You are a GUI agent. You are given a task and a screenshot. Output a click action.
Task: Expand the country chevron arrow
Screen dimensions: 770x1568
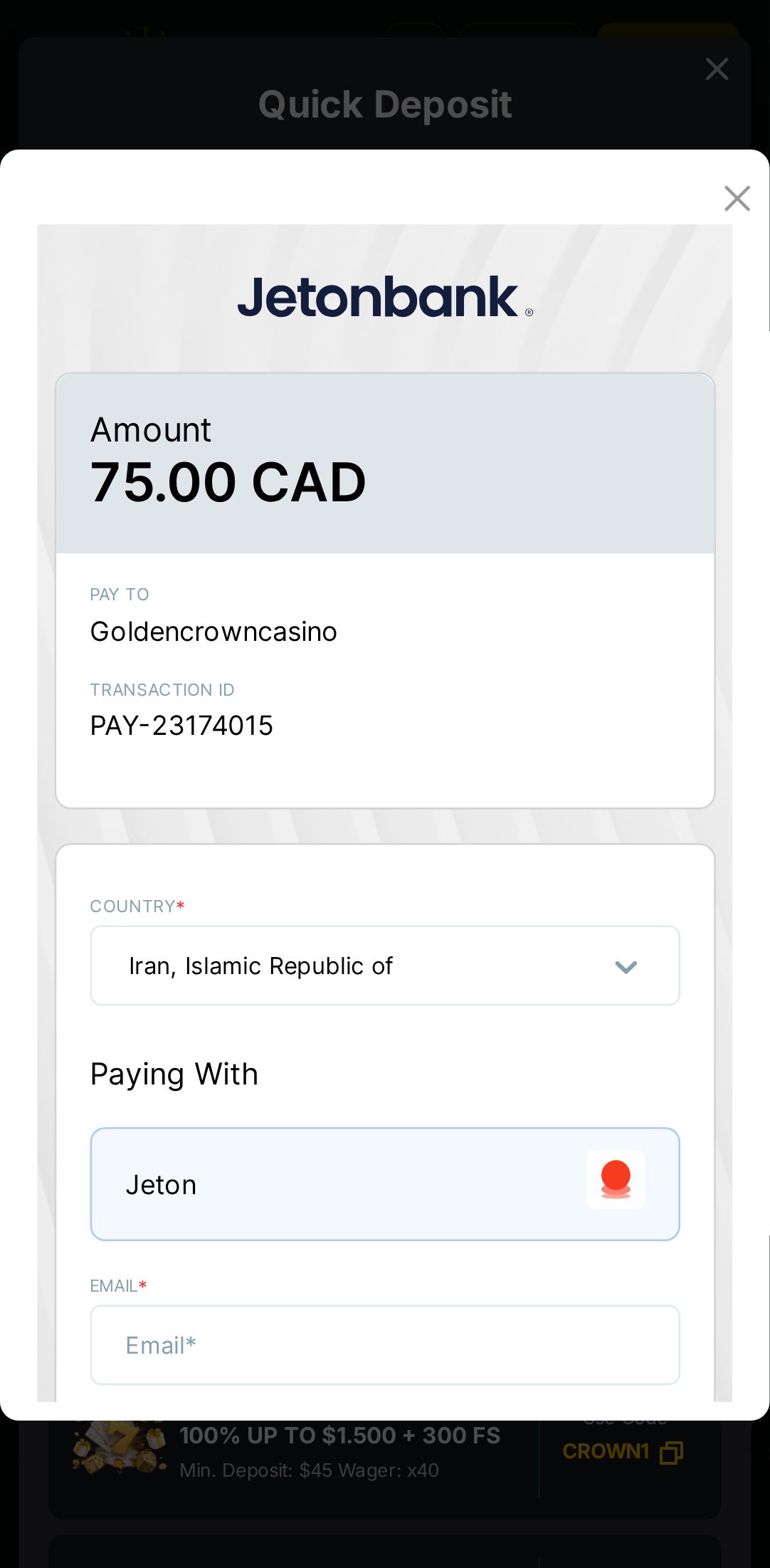click(x=626, y=967)
